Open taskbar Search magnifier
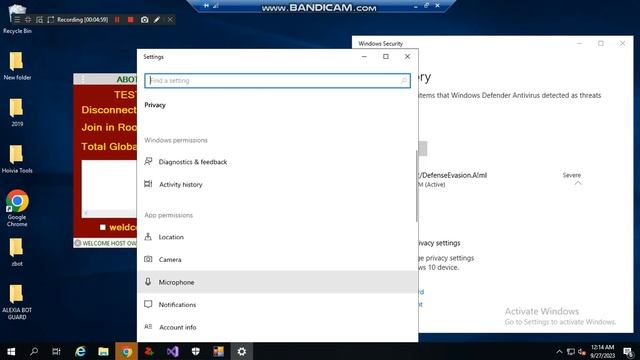 pos(34,351)
